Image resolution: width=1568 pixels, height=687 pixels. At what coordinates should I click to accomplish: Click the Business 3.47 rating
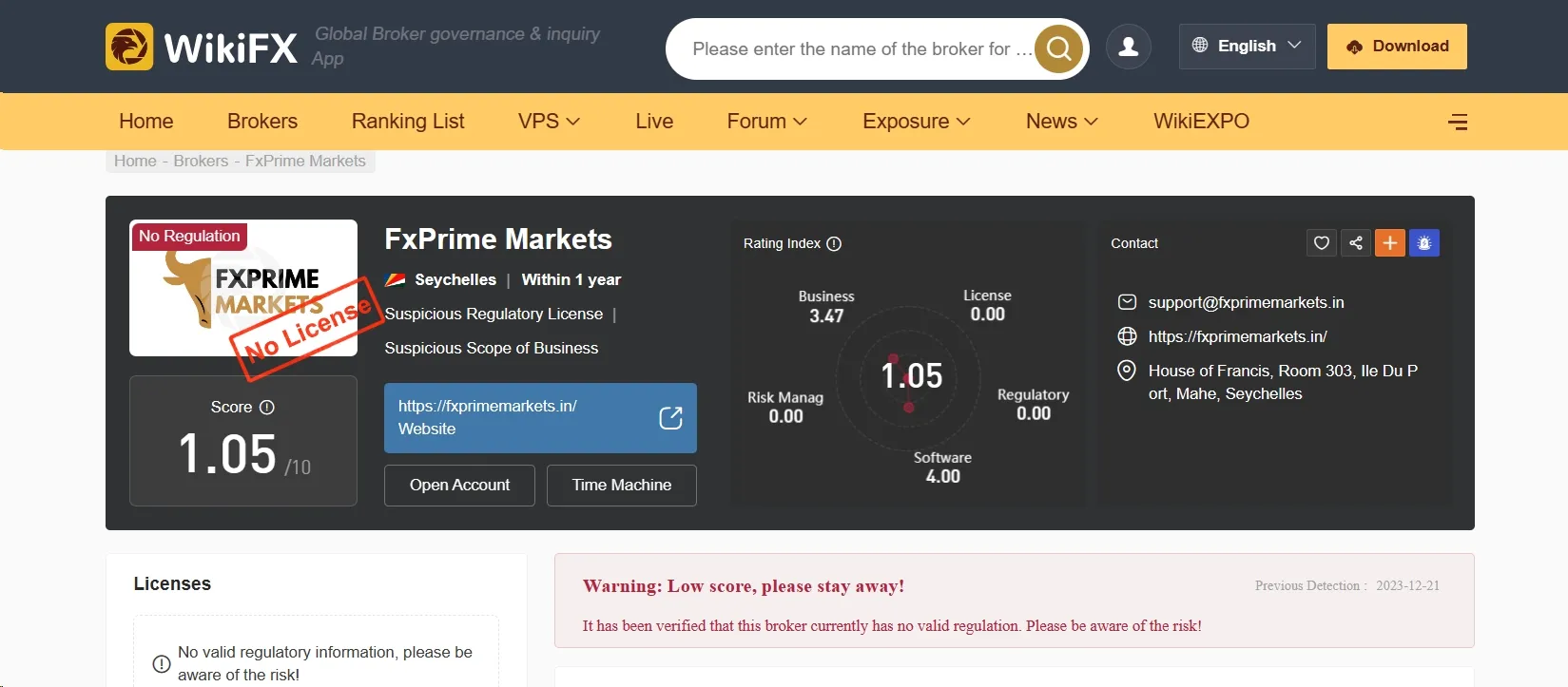point(826,306)
